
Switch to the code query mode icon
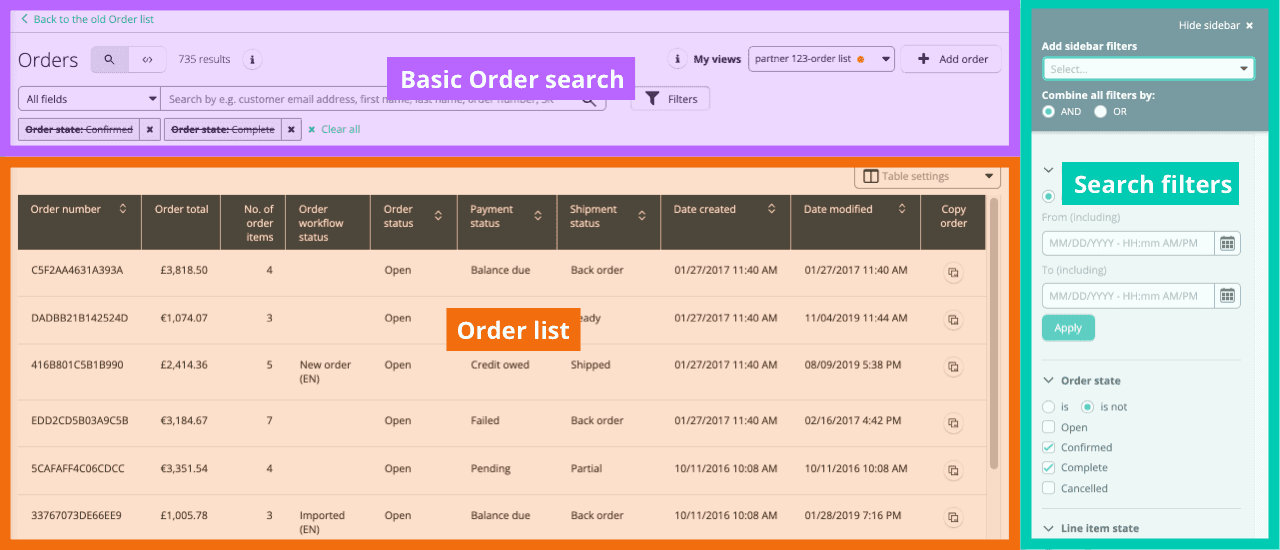click(147, 60)
